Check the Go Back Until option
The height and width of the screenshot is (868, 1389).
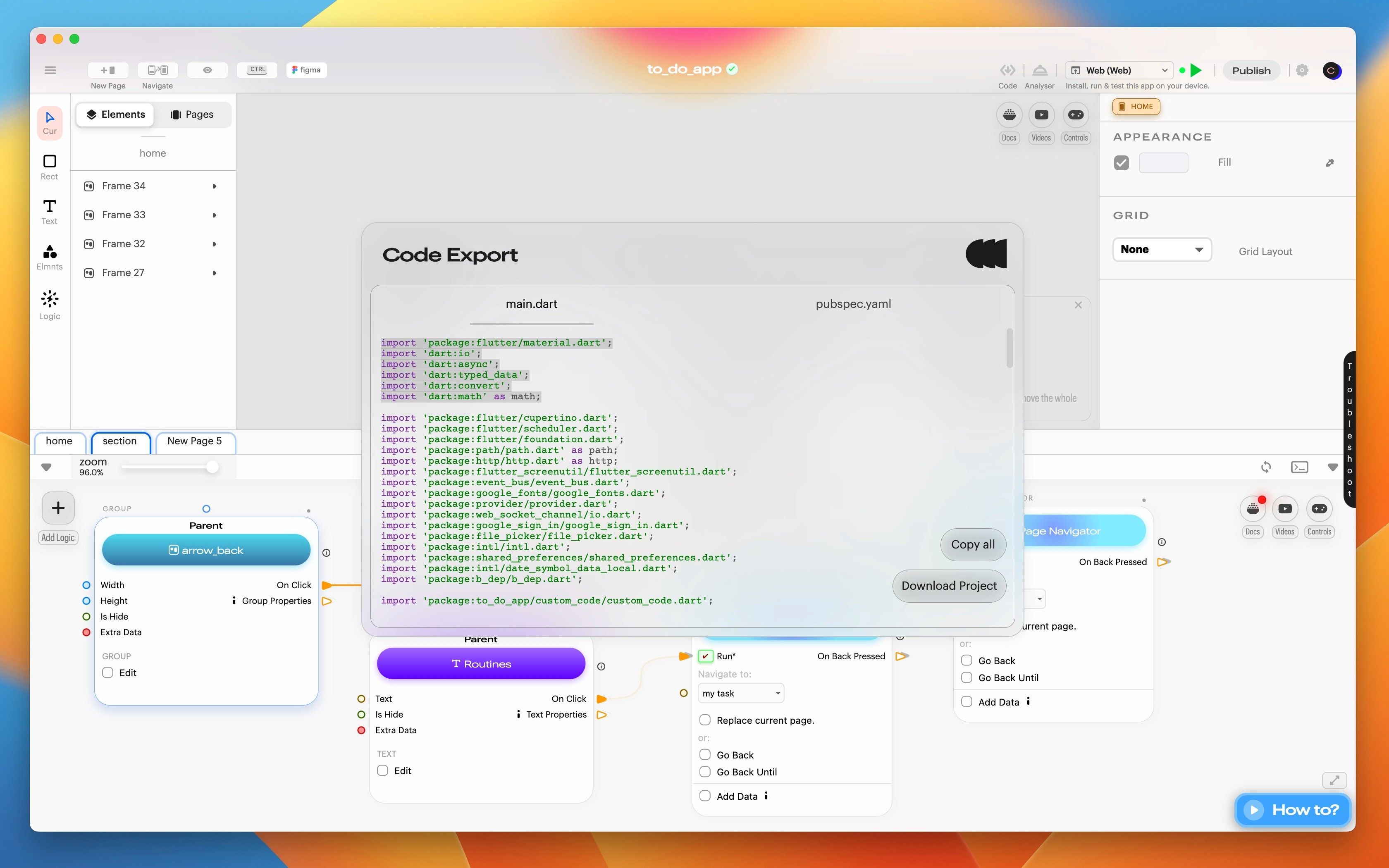[705, 772]
